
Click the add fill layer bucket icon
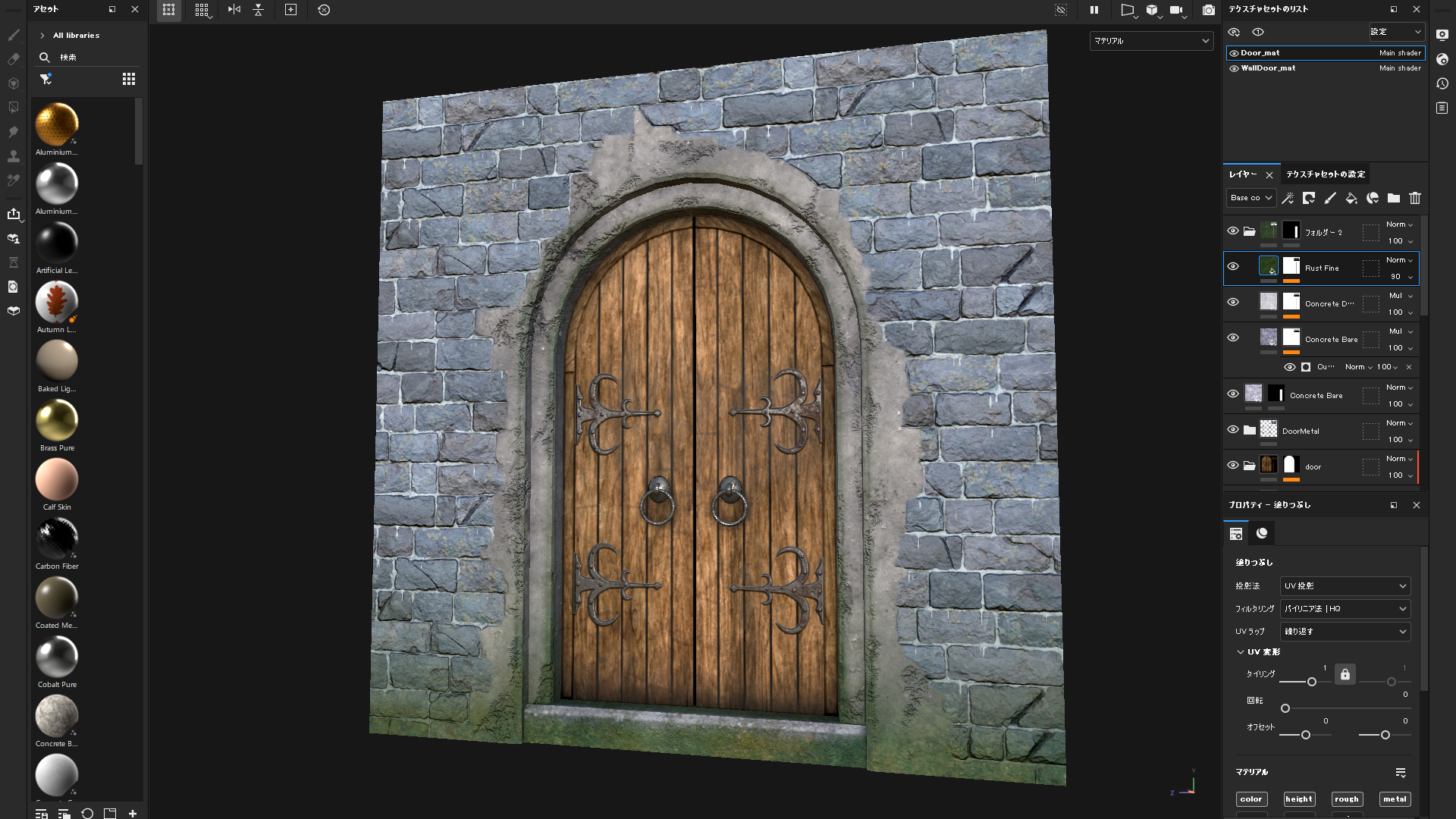click(x=1351, y=198)
